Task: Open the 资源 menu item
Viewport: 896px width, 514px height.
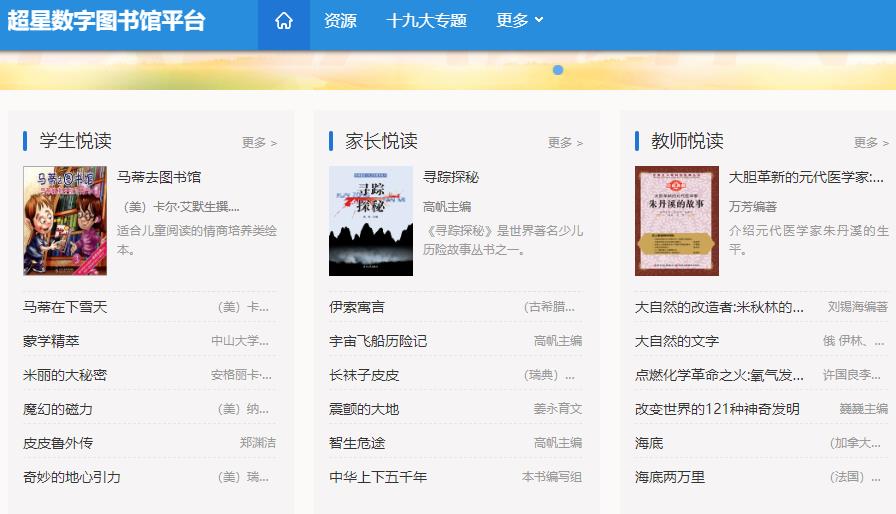Action: [x=340, y=21]
